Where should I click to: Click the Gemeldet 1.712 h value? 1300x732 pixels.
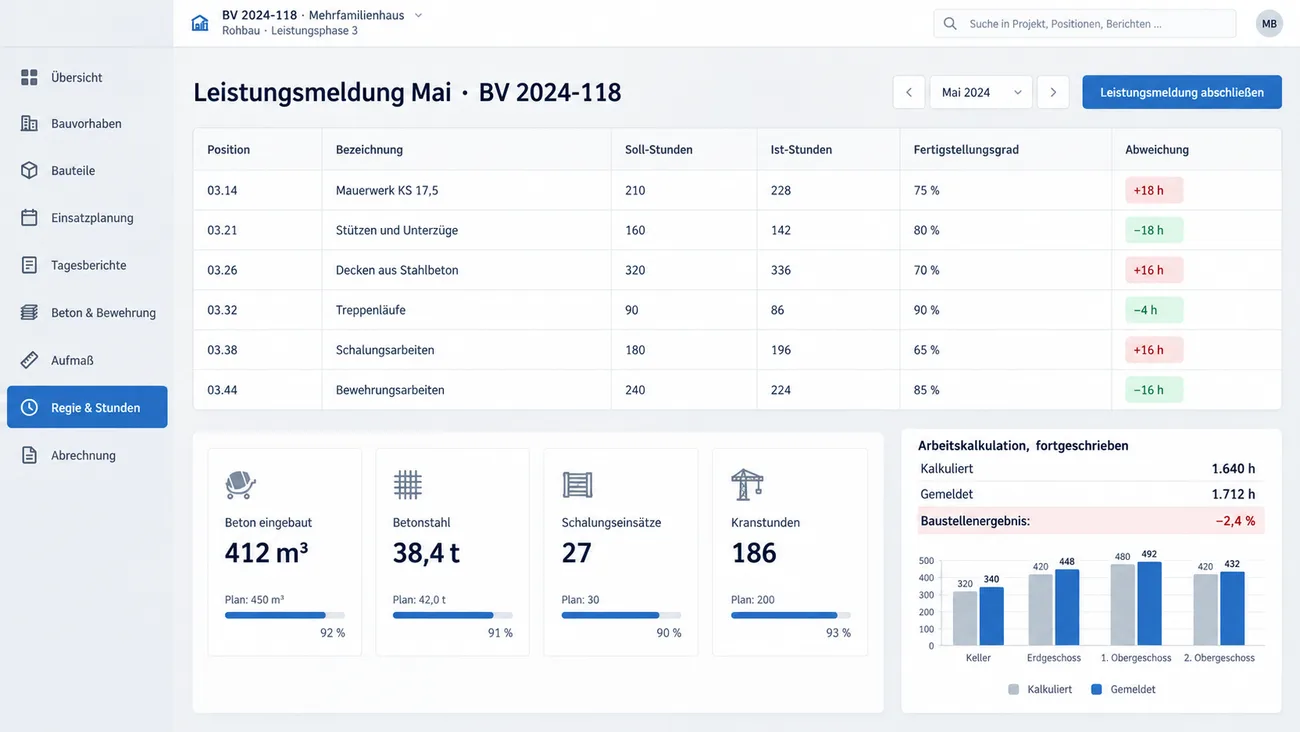tap(1233, 494)
